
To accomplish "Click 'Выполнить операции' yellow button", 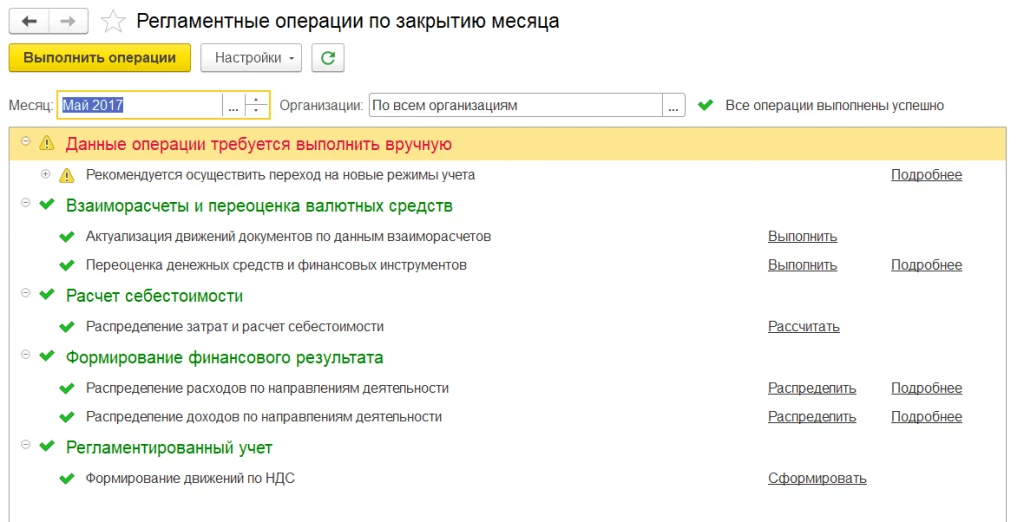I will coord(100,58).
